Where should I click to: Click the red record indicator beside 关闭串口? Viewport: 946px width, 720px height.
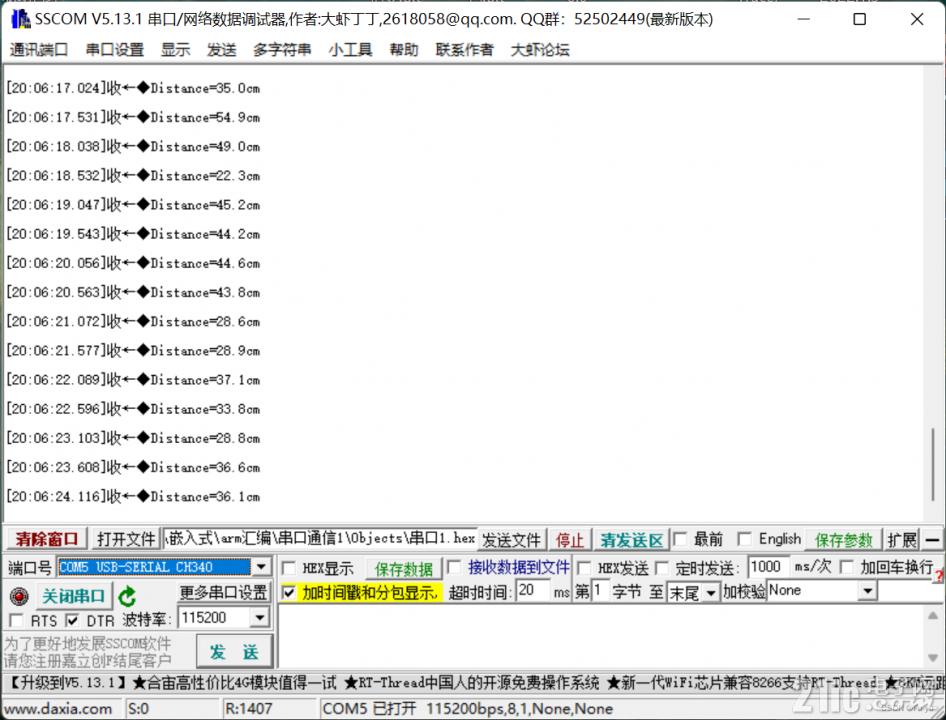(19, 596)
